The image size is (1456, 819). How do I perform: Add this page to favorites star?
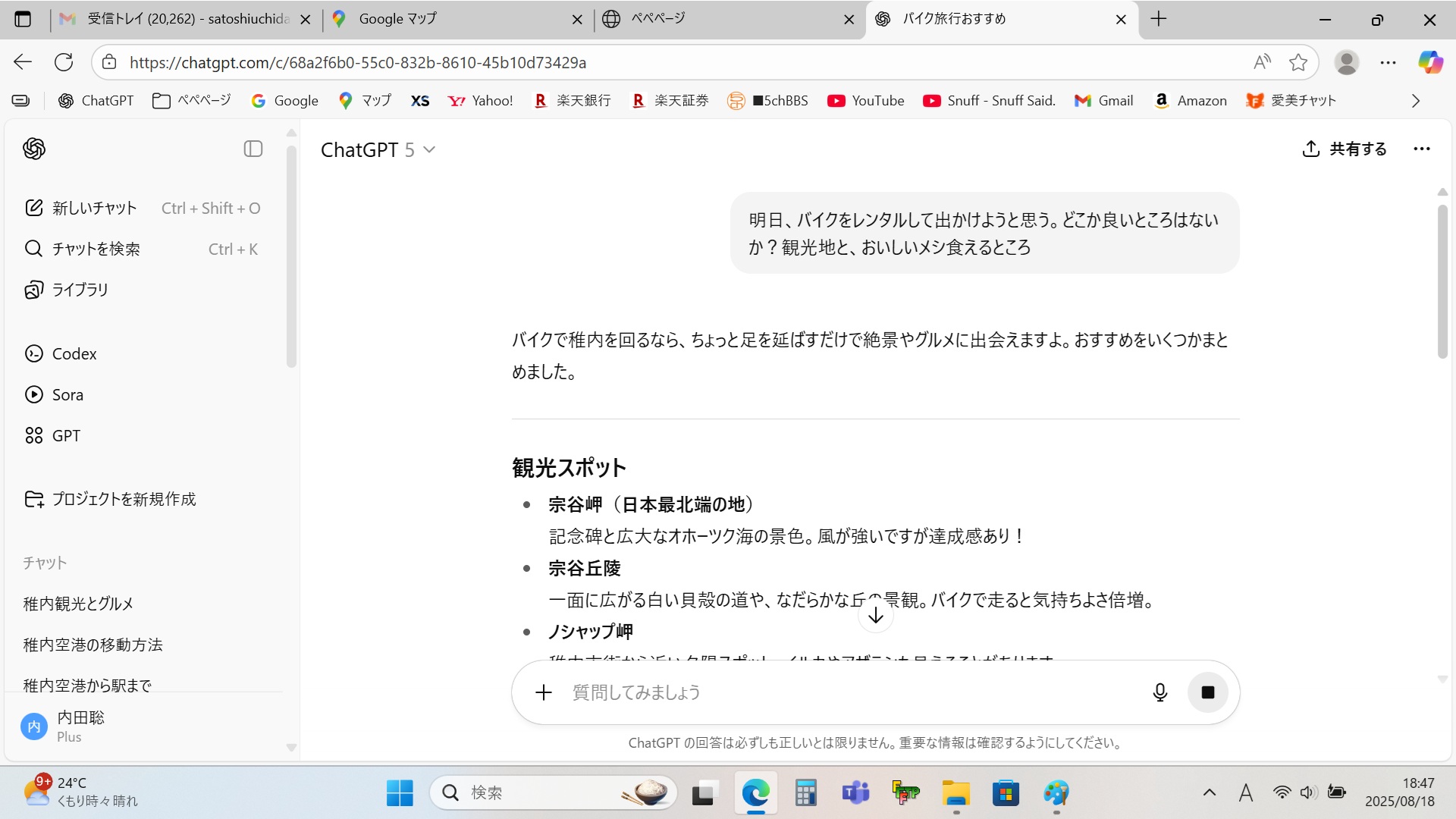pos(1298,62)
